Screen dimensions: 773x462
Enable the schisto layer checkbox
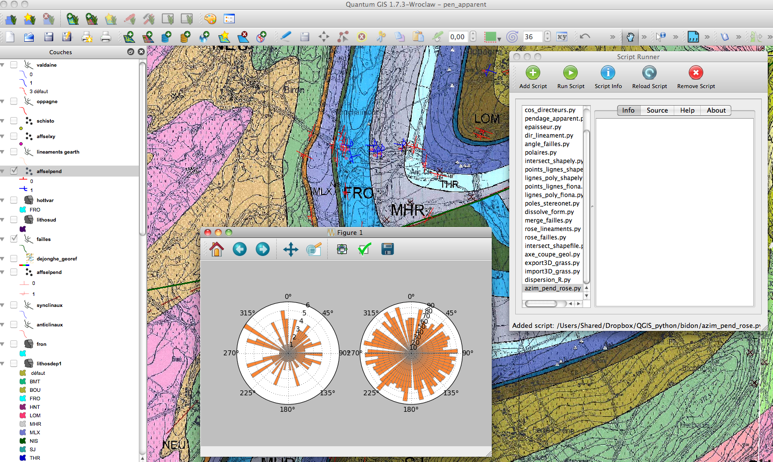point(14,121)
